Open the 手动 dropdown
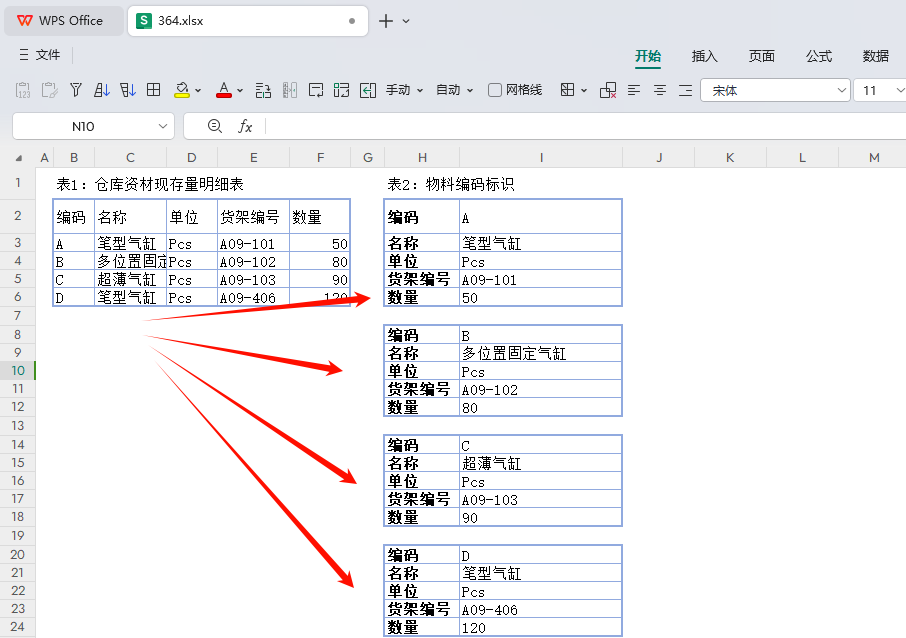The image size is (906, 638). pyautogui.click(x=404, y=90)
